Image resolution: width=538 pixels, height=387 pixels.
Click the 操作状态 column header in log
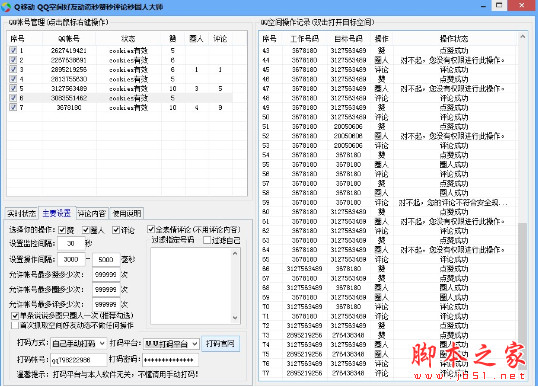454,38
